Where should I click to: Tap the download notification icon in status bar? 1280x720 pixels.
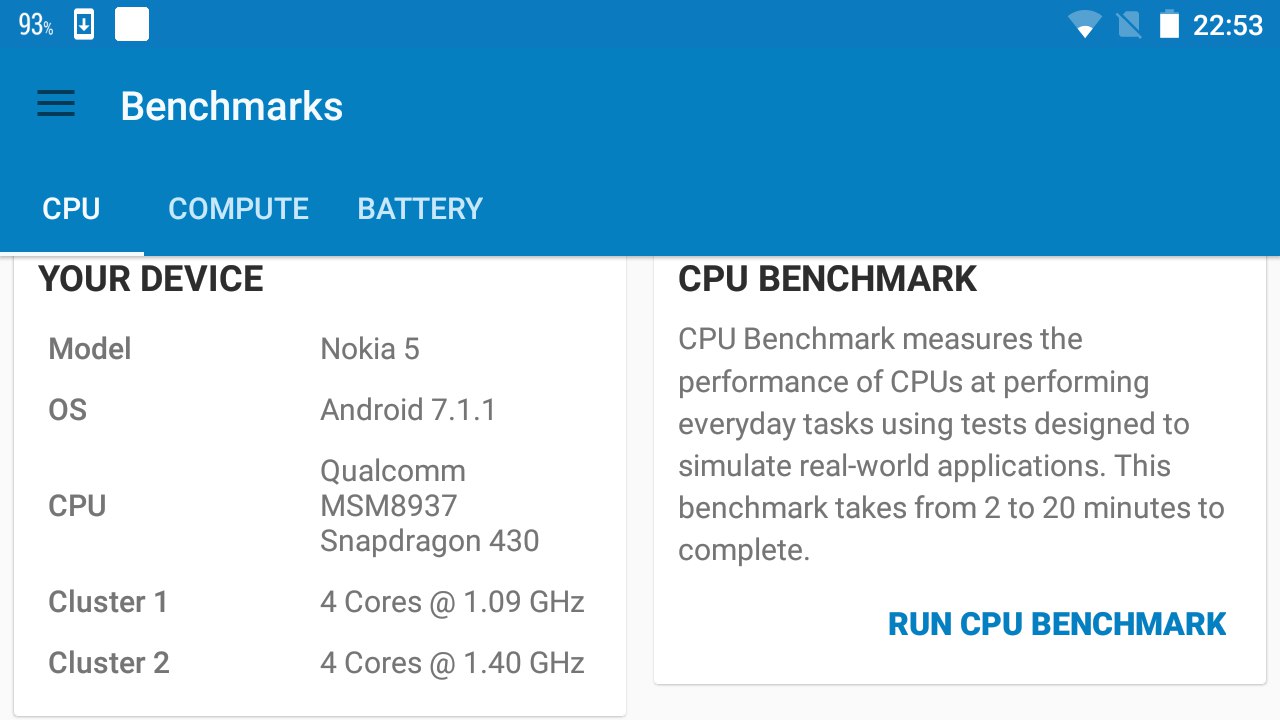84,25
